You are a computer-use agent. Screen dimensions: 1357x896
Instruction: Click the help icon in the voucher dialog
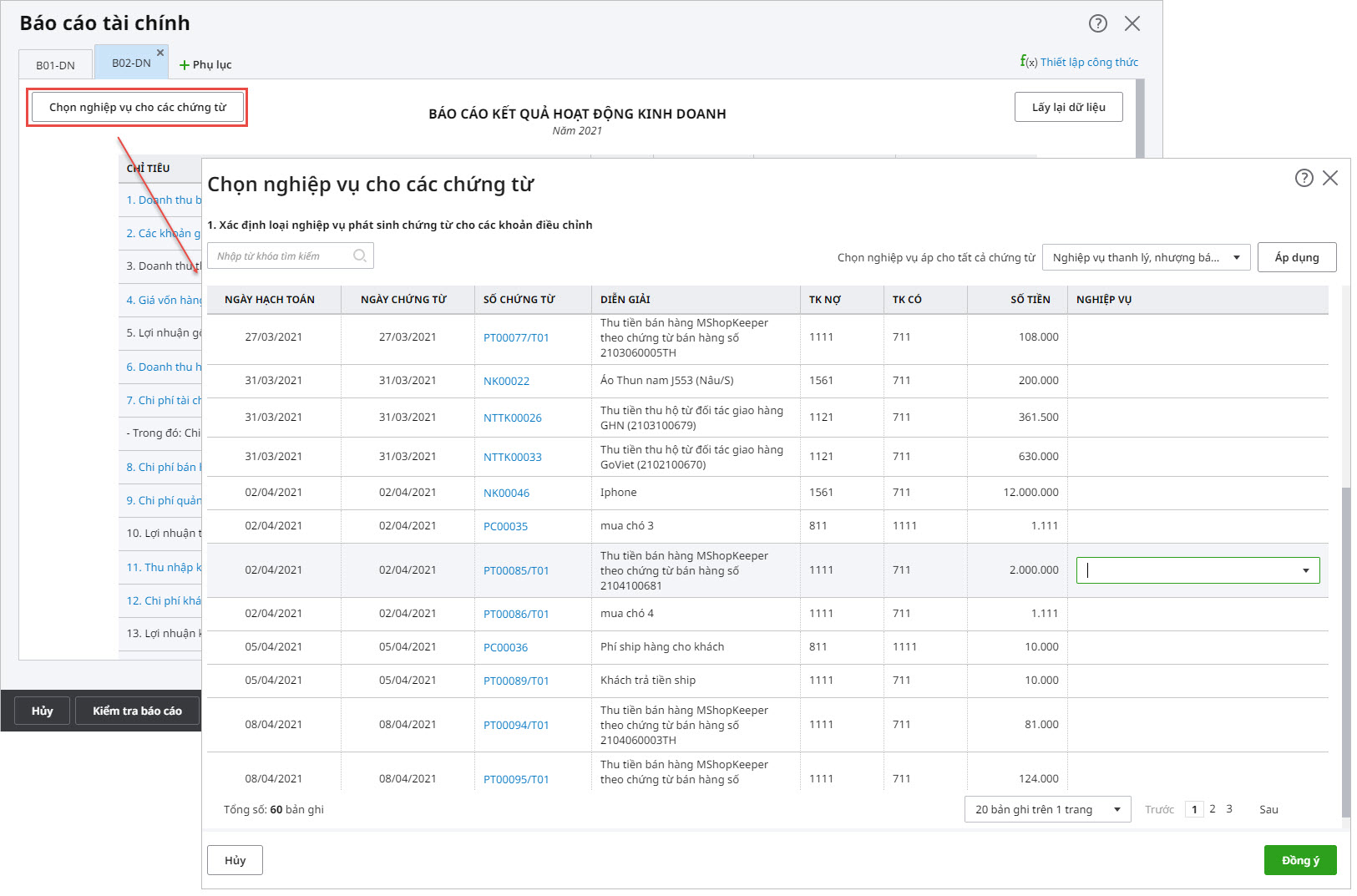(1304, 178)
